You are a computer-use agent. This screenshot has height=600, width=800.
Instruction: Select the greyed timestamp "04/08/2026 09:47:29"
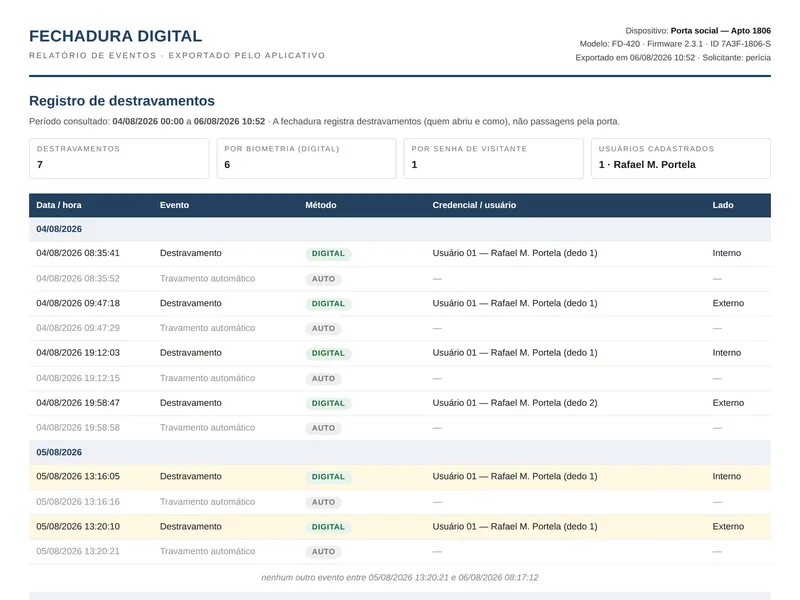coord(78,328)
